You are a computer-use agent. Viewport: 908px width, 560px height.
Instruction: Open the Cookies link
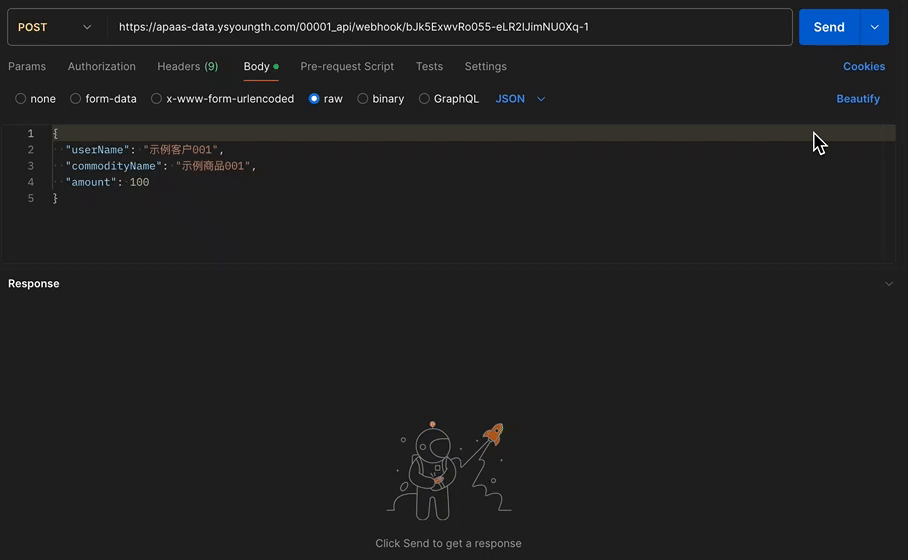tap(863, 67)
